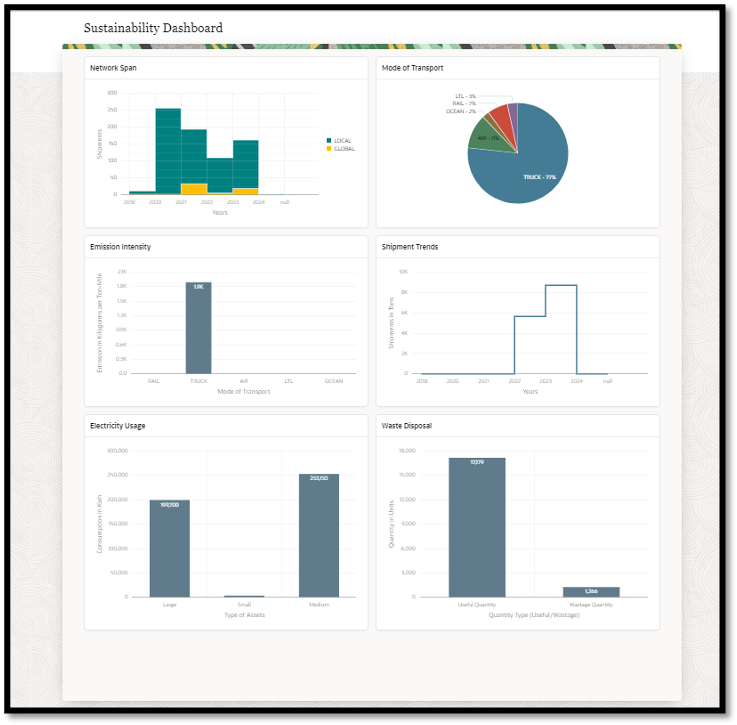
Task: Click the Shipment Trends panel title
Action: [409, 247]
